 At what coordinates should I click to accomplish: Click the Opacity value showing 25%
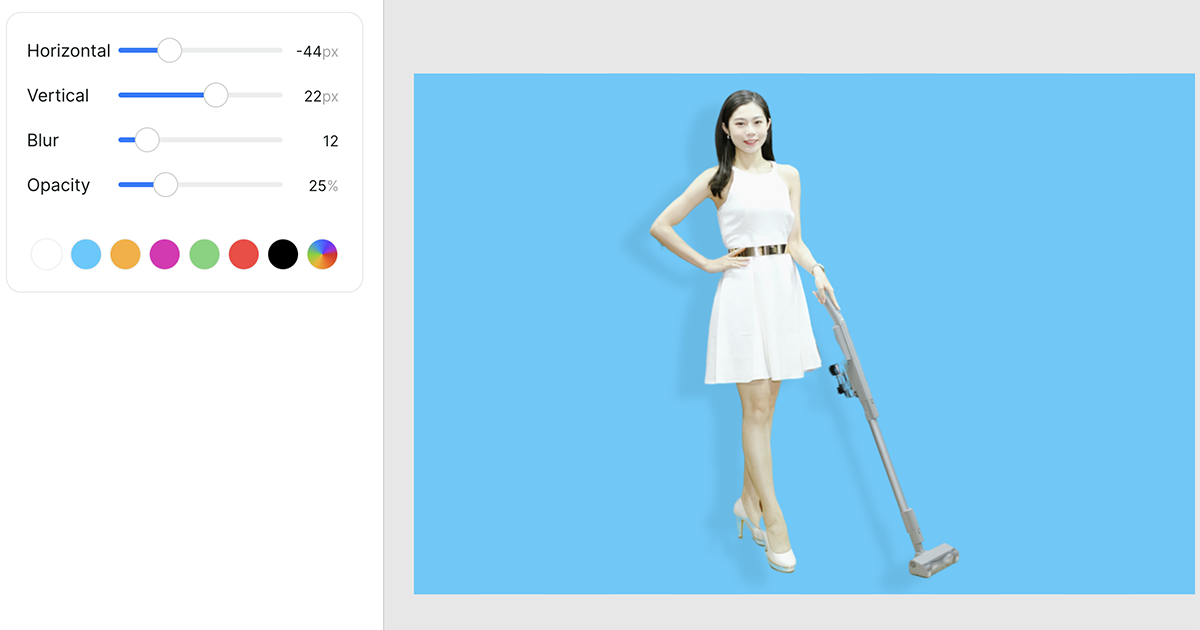323,185
